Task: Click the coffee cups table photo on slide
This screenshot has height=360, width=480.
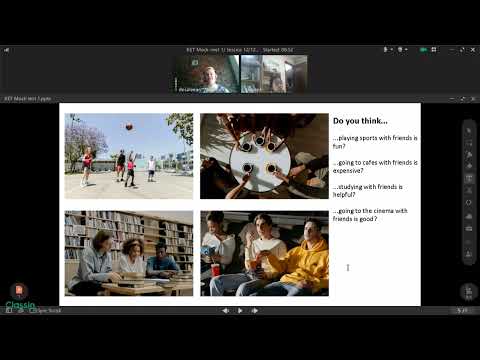Action: point(264,156)
